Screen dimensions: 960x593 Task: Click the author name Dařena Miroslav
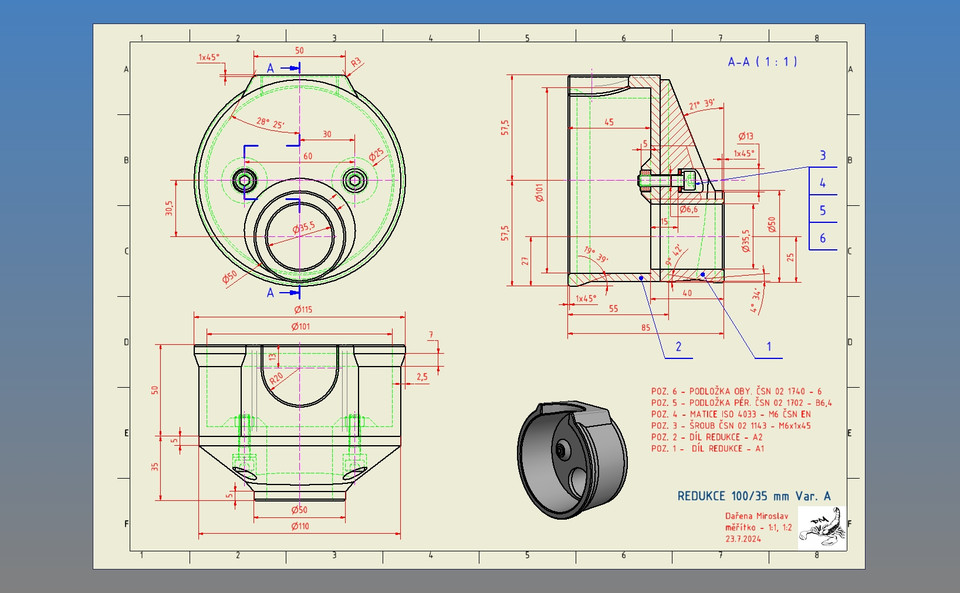click(x=758, y=518)
